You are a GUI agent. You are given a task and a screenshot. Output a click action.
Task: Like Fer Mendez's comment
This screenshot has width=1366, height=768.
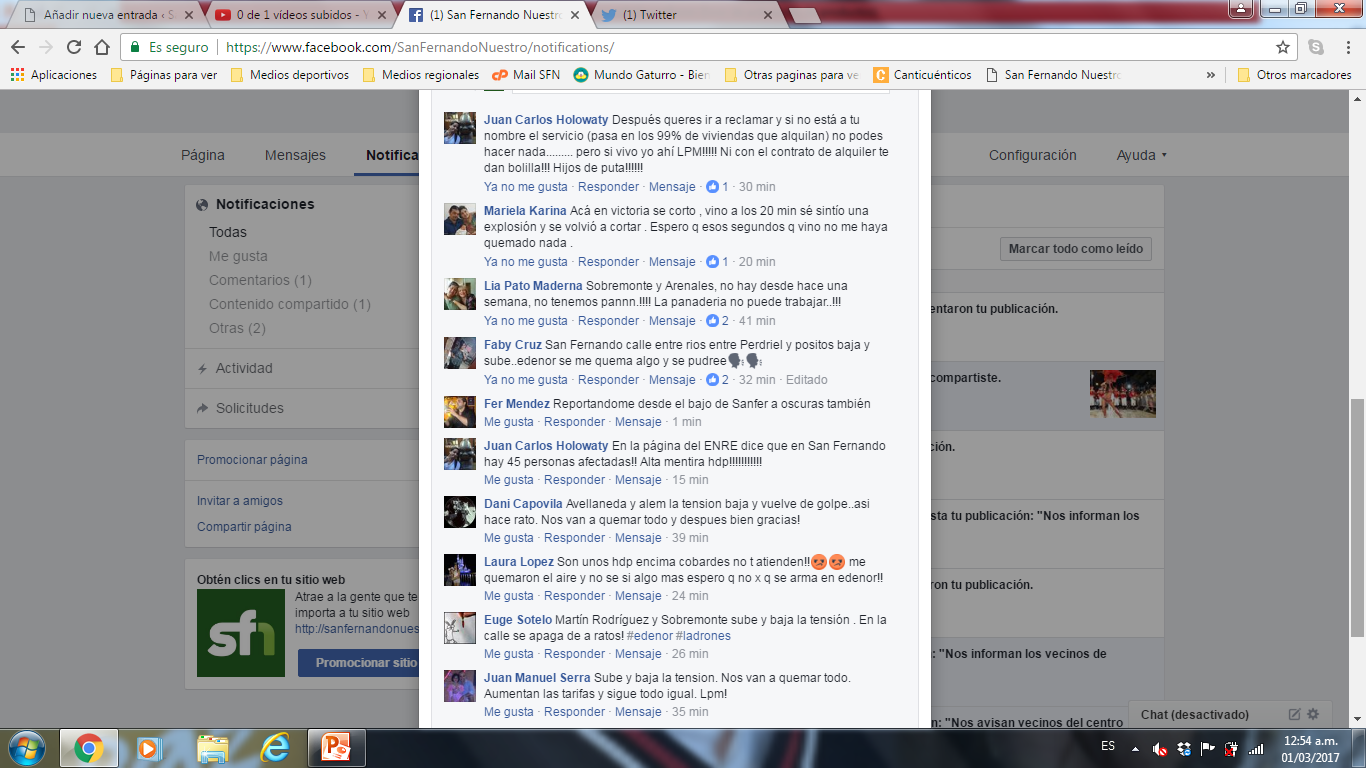tap(508, 422)
